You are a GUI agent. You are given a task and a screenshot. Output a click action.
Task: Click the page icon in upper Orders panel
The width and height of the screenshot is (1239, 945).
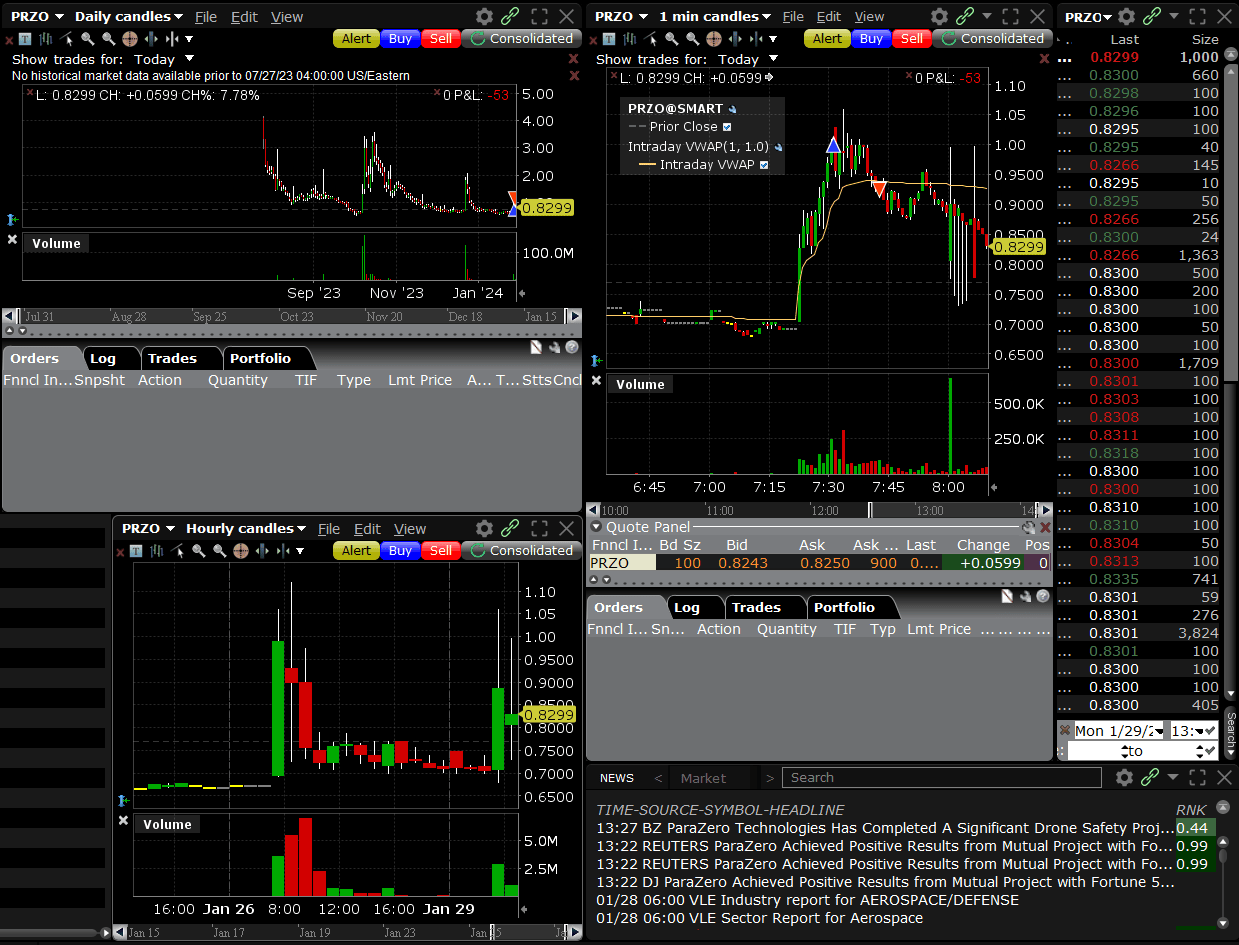click(x=536, y=347)
